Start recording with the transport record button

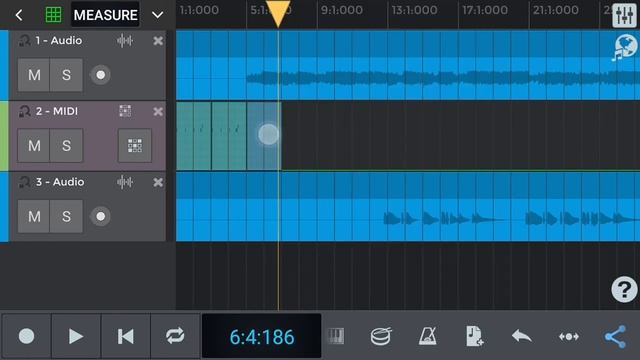tap(27, 336)
